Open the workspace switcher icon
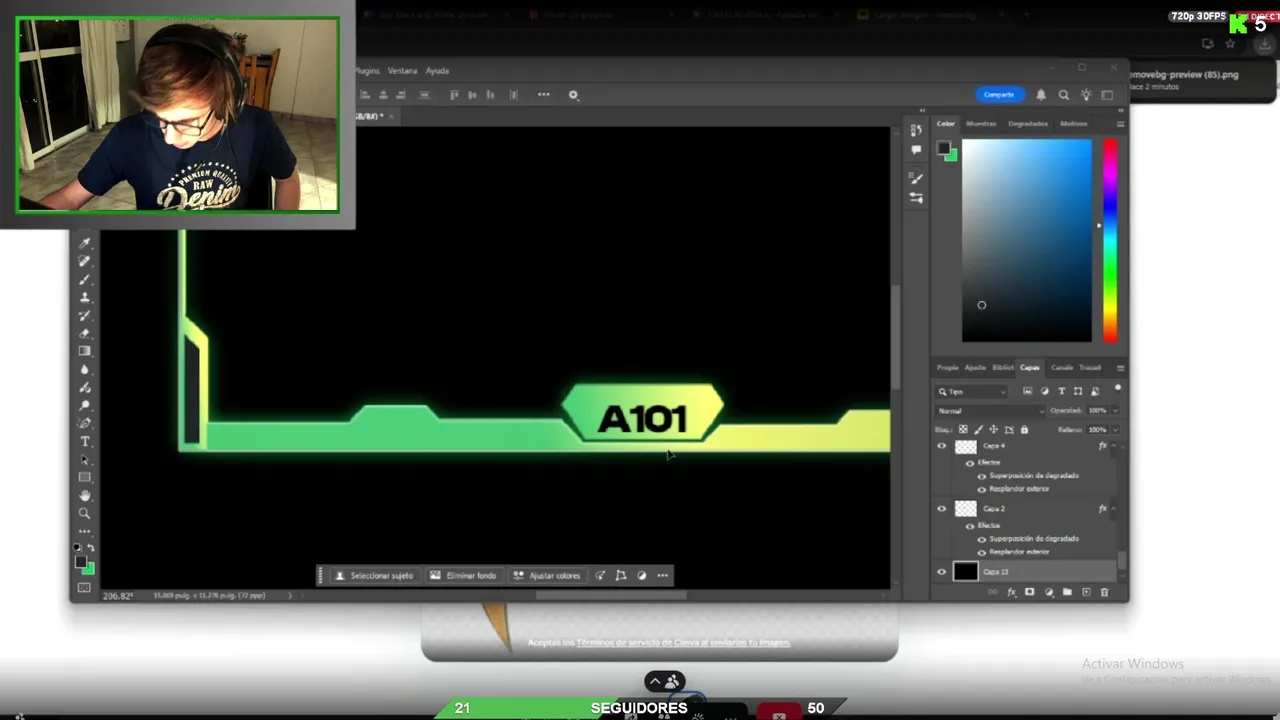 [x=1107, y=95]
